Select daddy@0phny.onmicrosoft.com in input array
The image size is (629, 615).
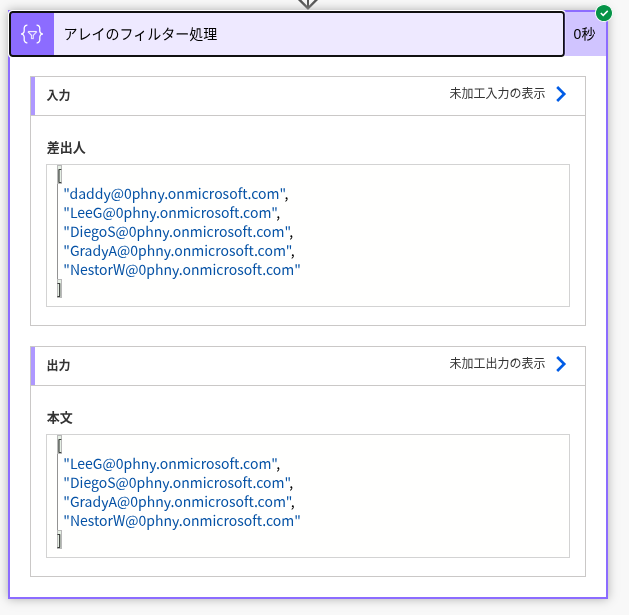(174, 194)
